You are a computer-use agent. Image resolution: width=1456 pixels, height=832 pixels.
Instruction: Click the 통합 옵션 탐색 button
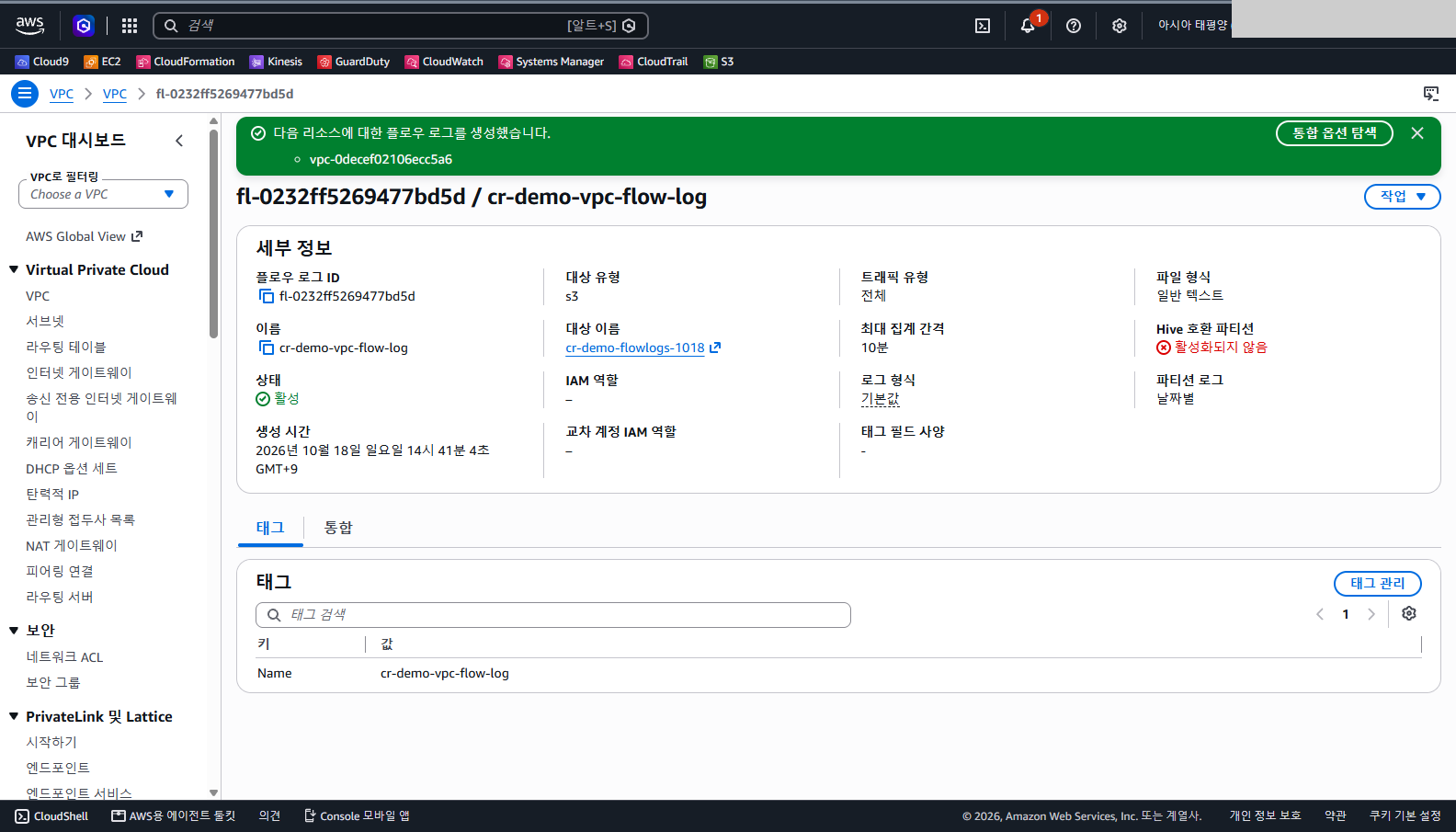[1335, 133]
